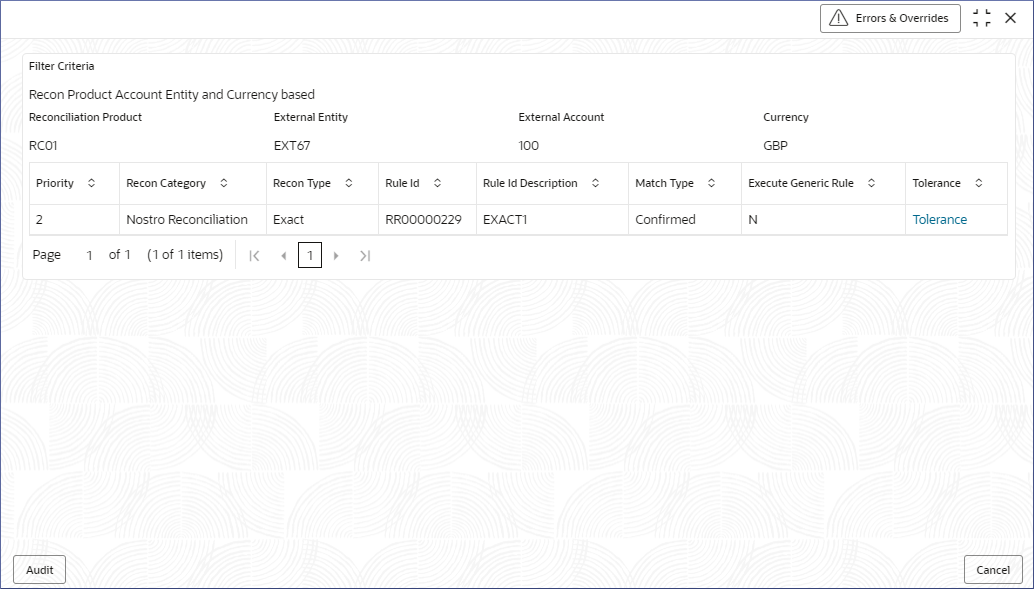Go to last page icon
The width and height of the screenshot is (1034, 589).
click(365, 256)
